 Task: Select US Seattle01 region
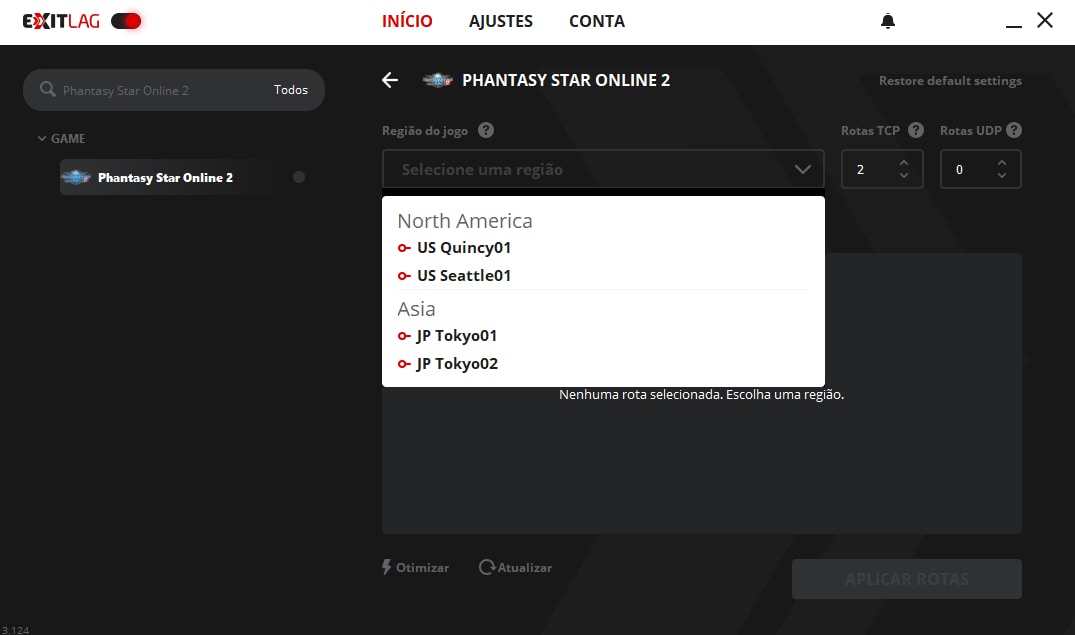click(x=464, y=275)
